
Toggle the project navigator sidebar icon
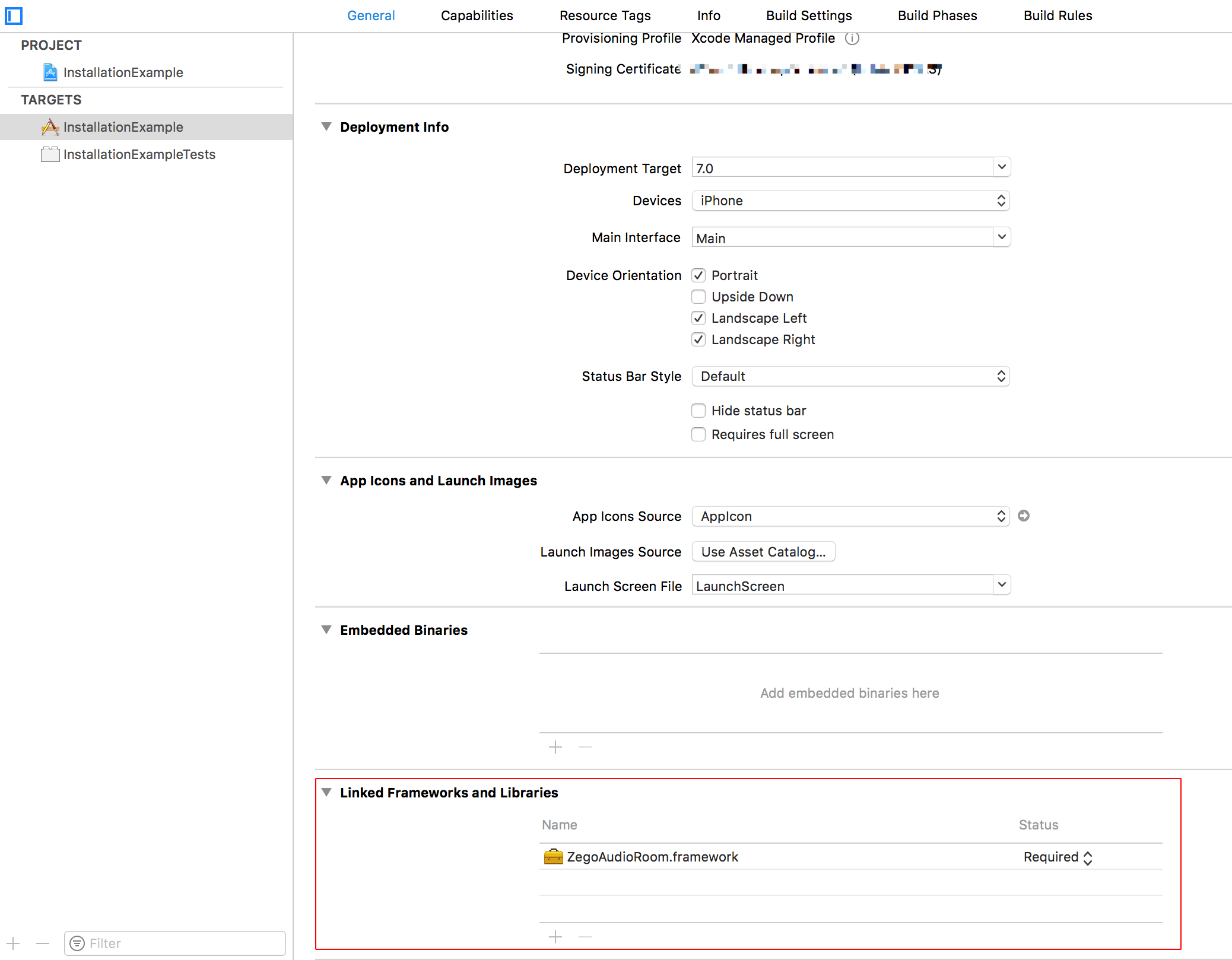[14, 15]
